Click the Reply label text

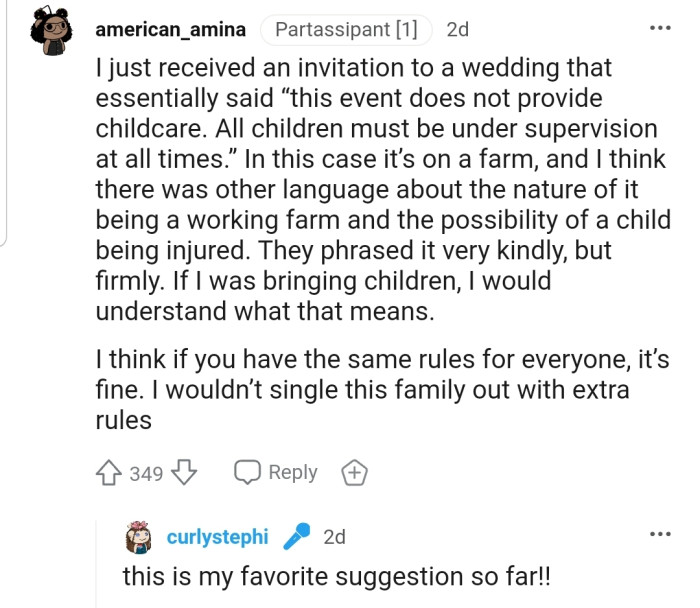293,473
